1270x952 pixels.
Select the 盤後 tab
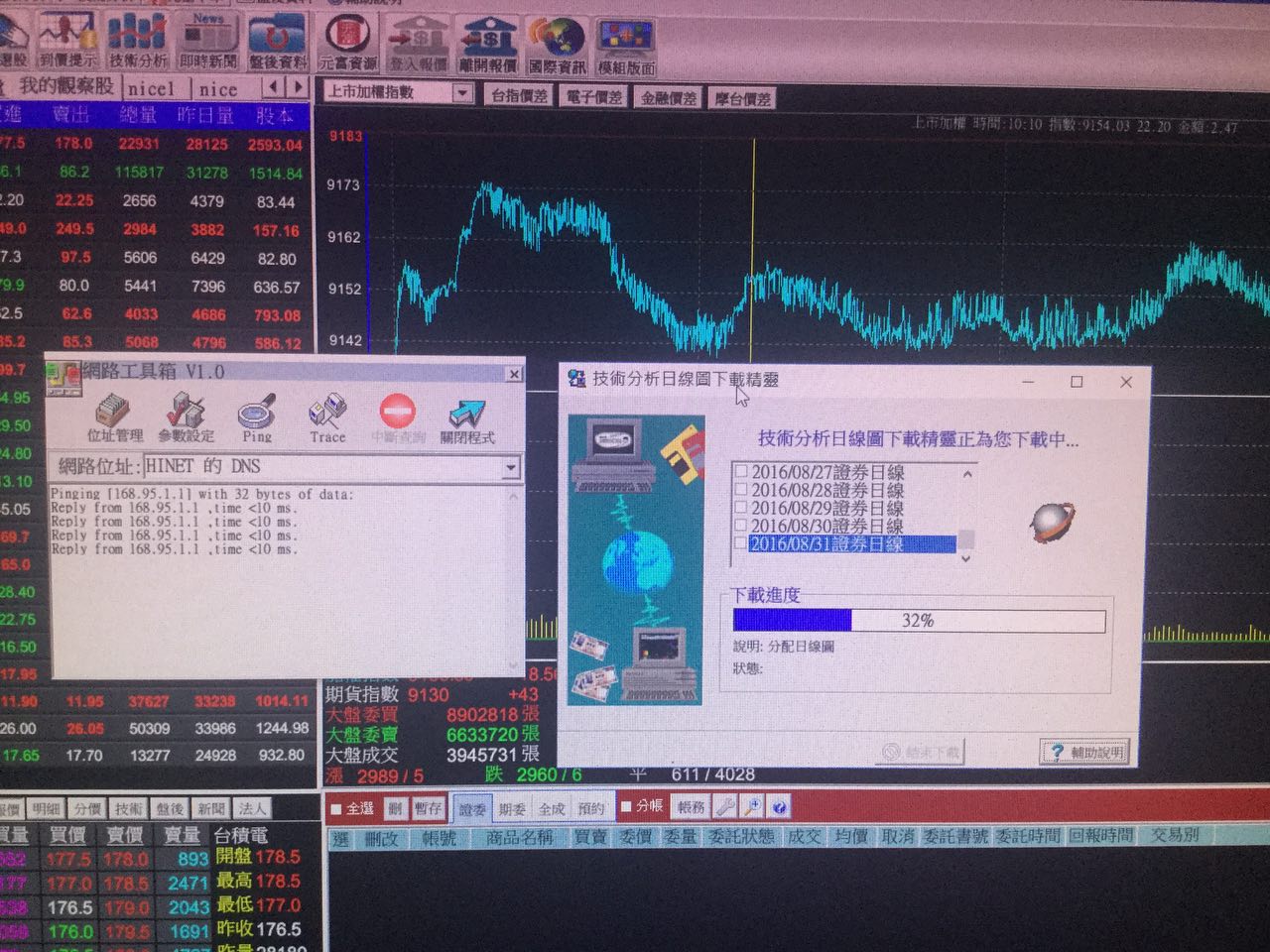(x=169, y=808)
